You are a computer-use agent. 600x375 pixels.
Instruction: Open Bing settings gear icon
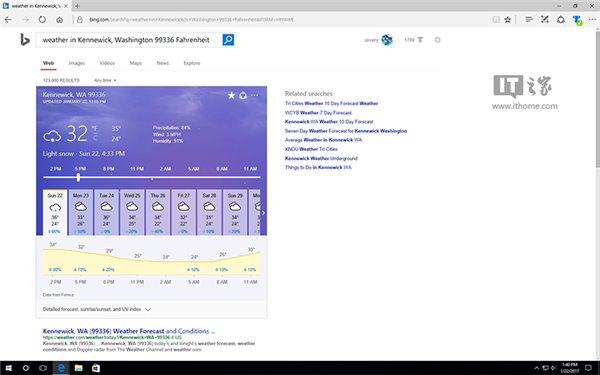[x=437, y=40]
